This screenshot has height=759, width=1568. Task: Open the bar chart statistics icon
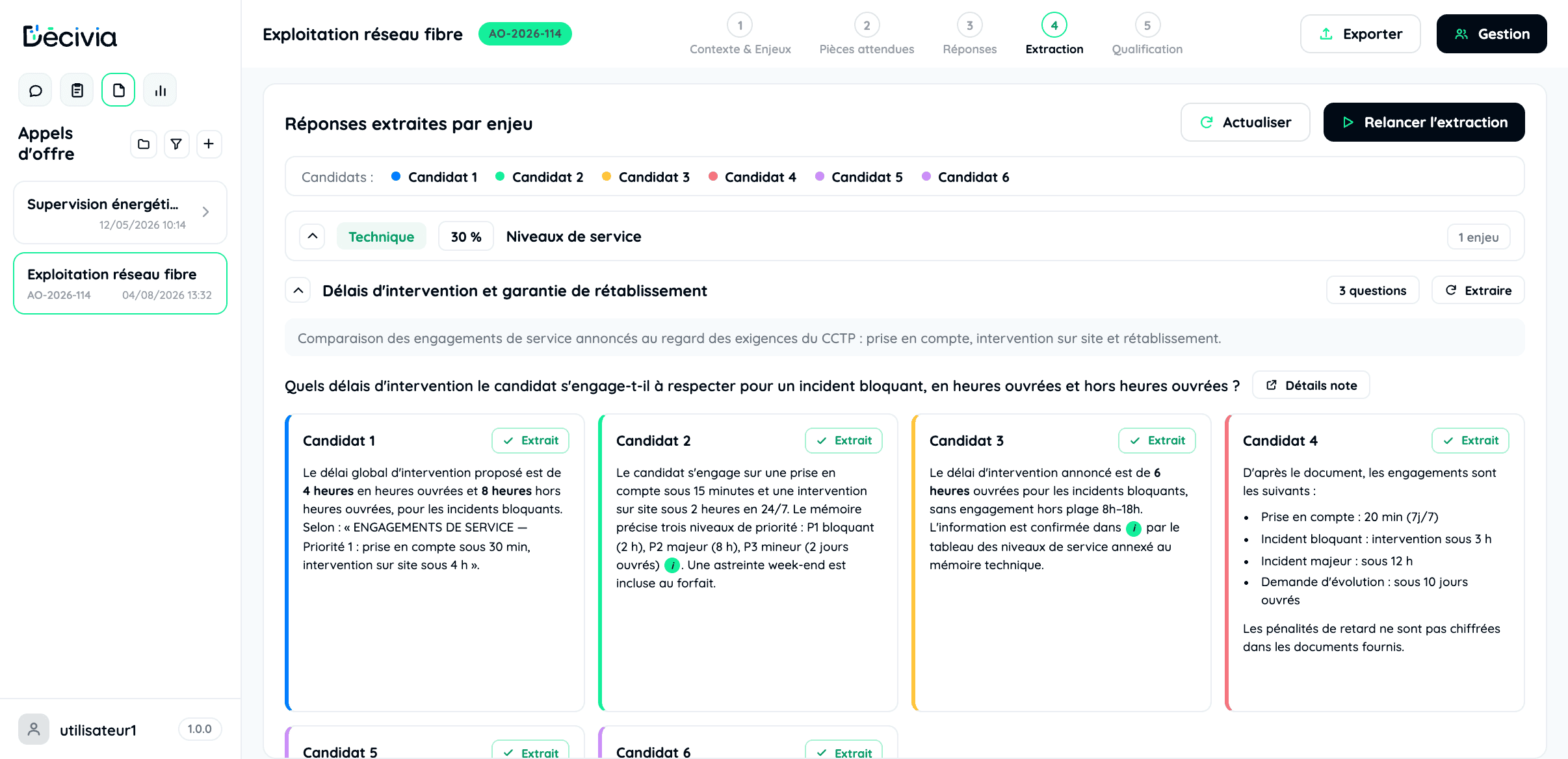(160, 90)
